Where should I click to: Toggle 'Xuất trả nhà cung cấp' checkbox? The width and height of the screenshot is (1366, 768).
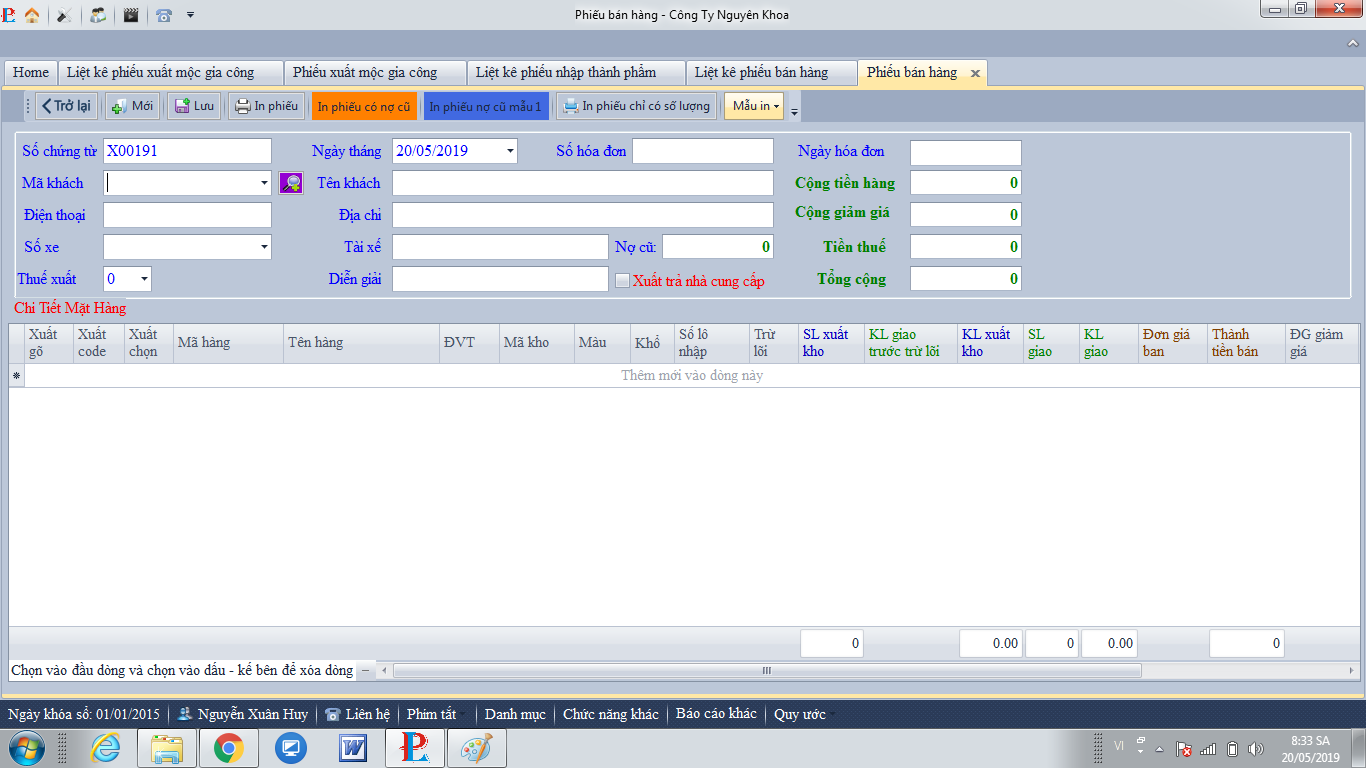tap(622, 281)
